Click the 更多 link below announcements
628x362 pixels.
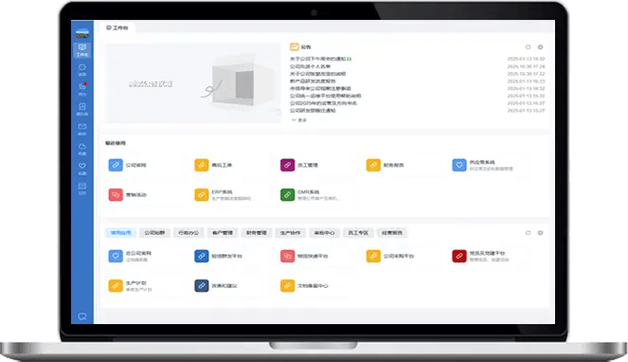pos(299,120)
